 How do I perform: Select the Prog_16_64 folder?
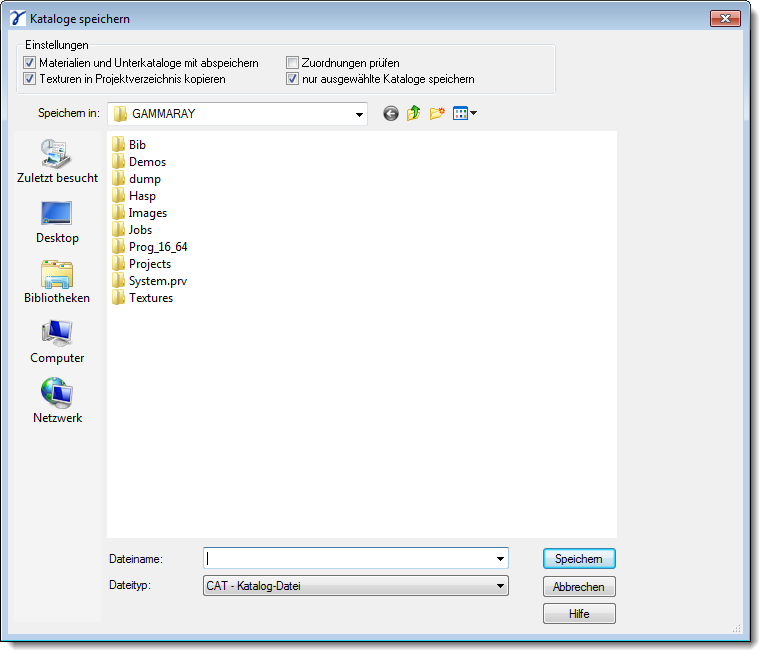(x=150, y=247)
